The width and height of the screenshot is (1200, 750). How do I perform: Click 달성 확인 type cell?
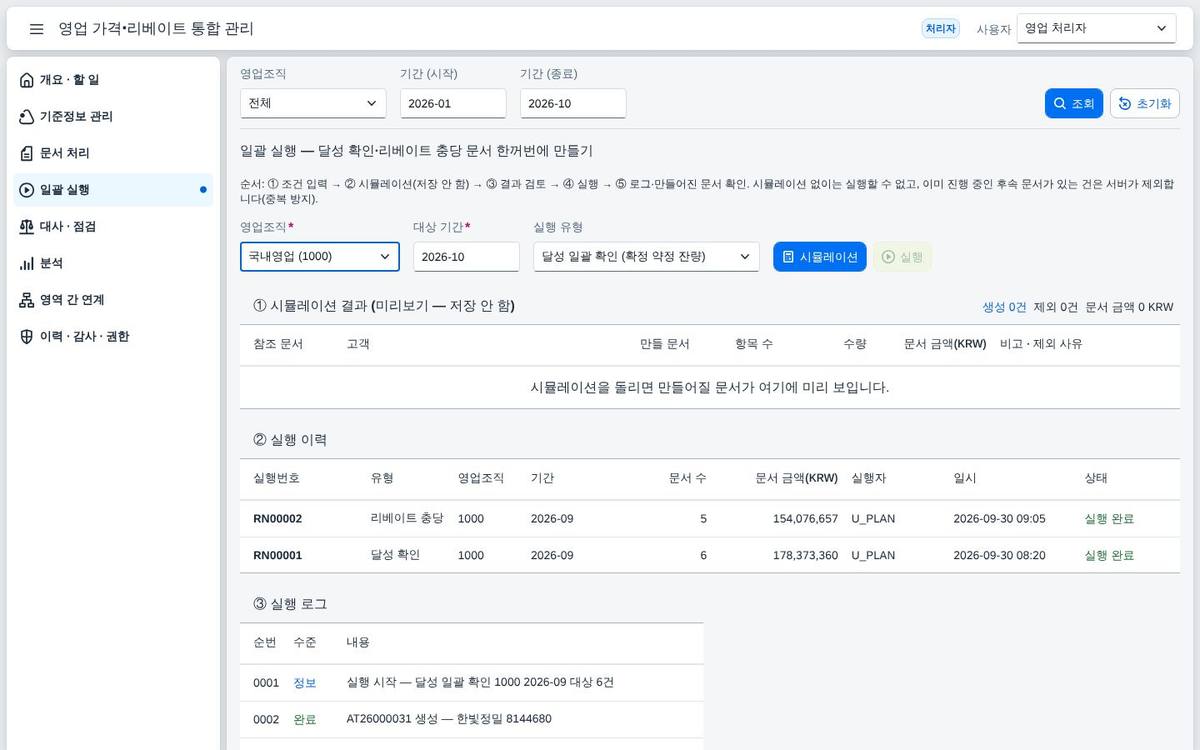(395, 555)
